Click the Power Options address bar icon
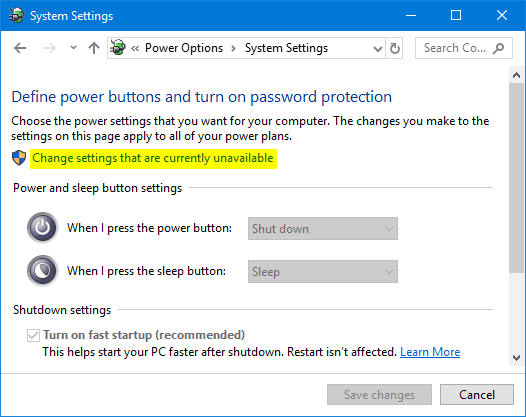This screenshot has width=526, height=417. point(118,47)
